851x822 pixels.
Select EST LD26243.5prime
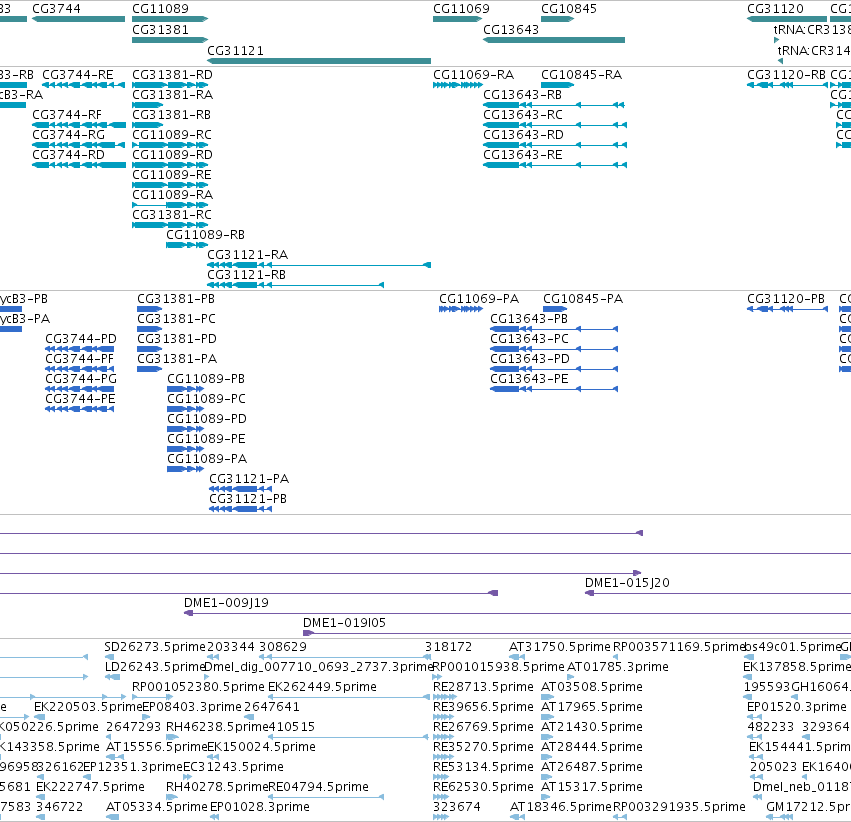tap(155, 667)
